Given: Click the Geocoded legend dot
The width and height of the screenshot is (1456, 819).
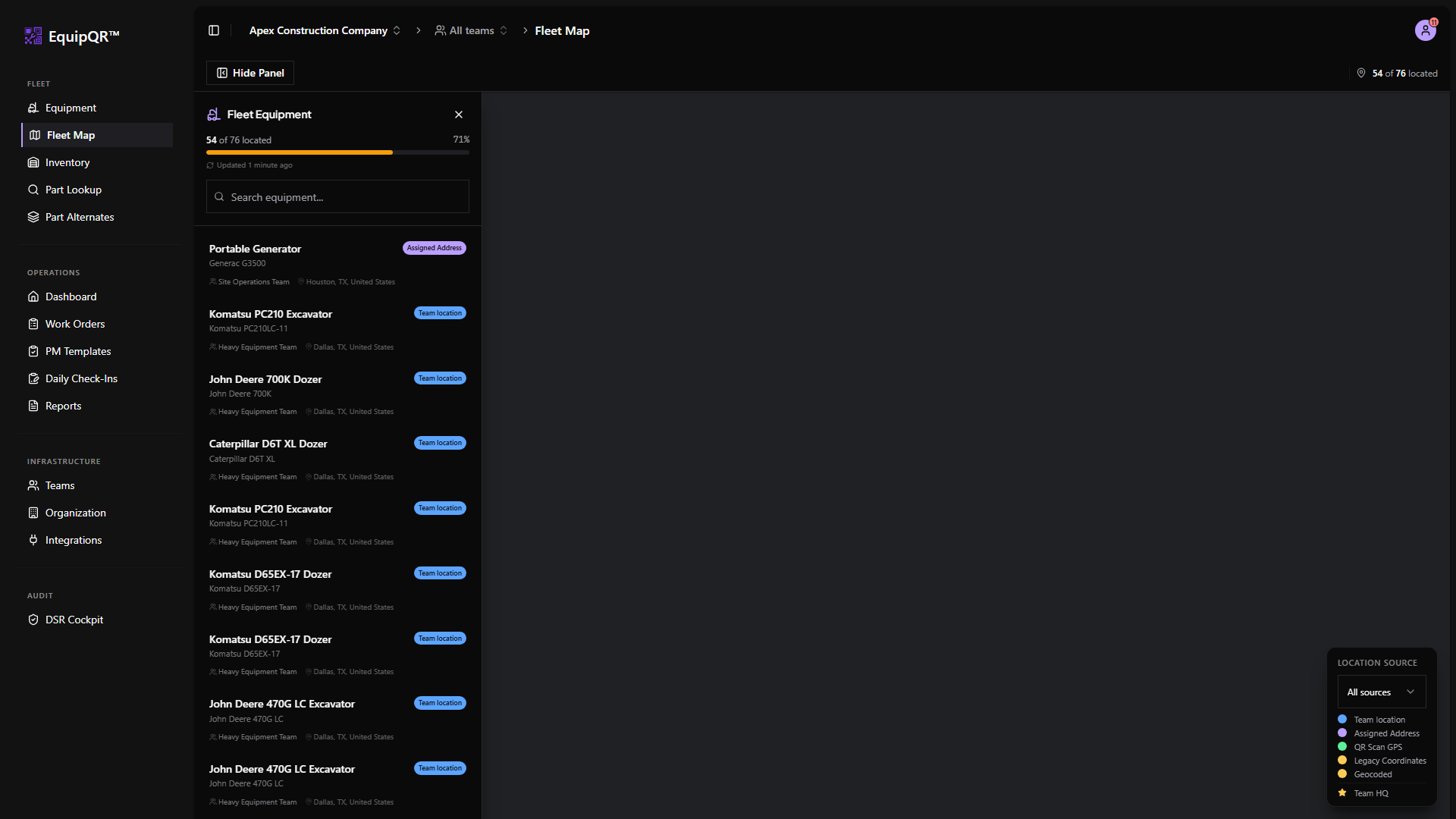Looking at the screenshot, I should [x=1342, y=773].
